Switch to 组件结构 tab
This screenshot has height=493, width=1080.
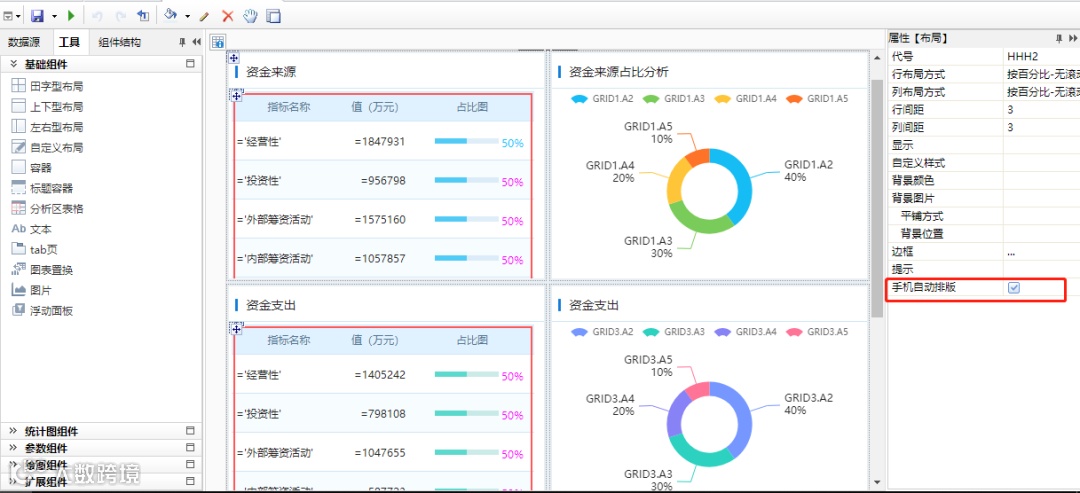coord(119,42)
